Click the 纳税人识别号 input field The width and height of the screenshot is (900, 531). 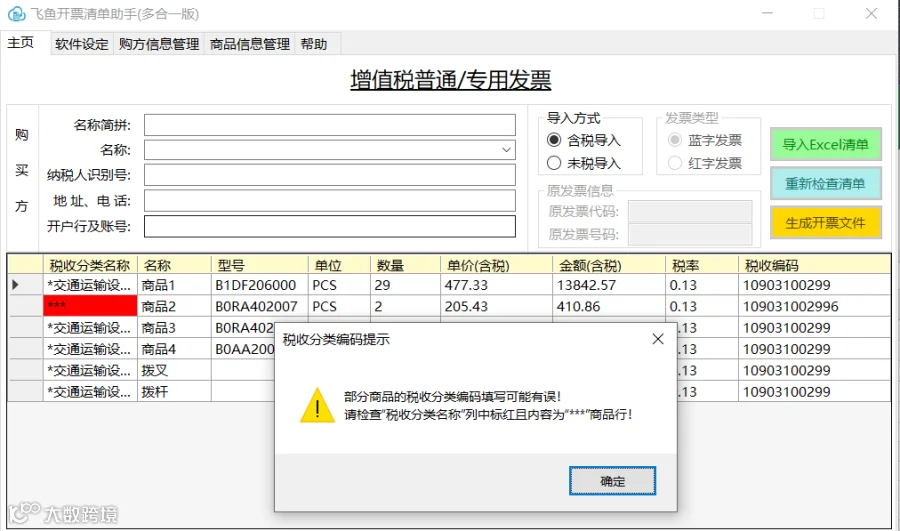pyautogui.click(x=329, y=175)
